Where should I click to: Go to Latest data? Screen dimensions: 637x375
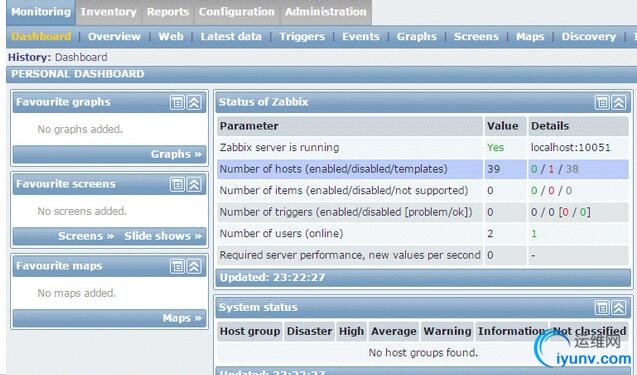pyautogui.click(x=231, y=37)
